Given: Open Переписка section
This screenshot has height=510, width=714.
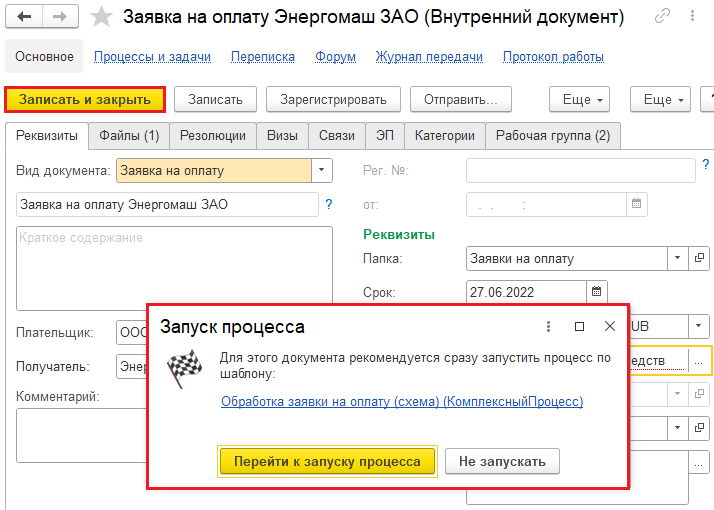Looking at the screenshot, I should (263, 57).
